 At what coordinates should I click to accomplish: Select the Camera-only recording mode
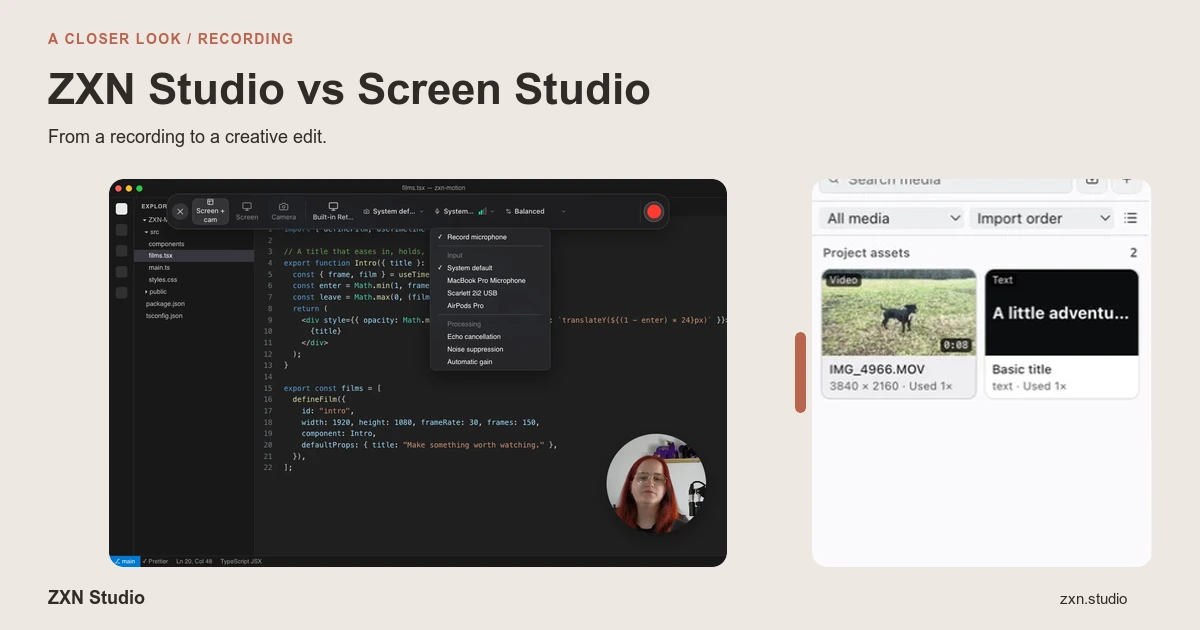283,211
